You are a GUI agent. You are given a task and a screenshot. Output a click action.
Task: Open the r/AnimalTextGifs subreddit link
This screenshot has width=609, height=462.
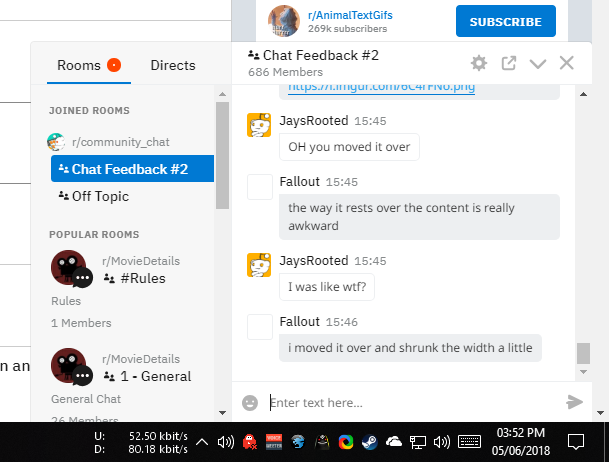[x=350, y=15]
